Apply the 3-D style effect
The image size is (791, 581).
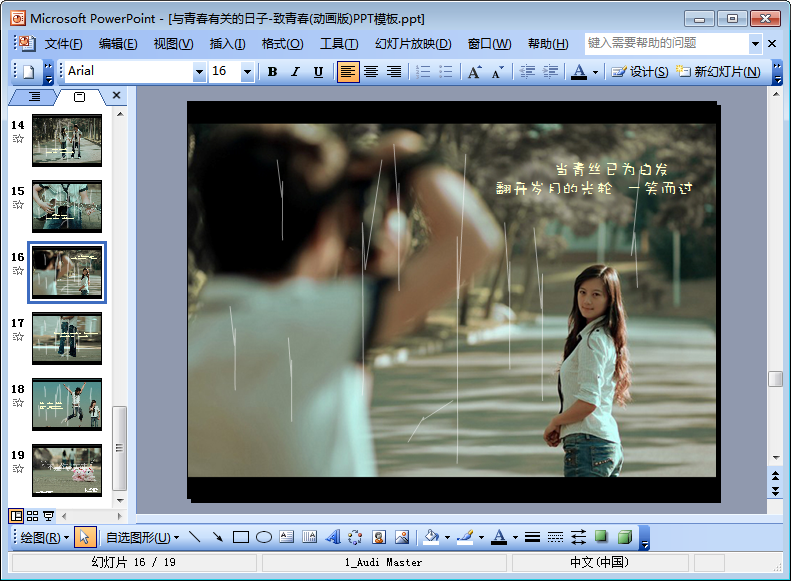click(624, 537)
